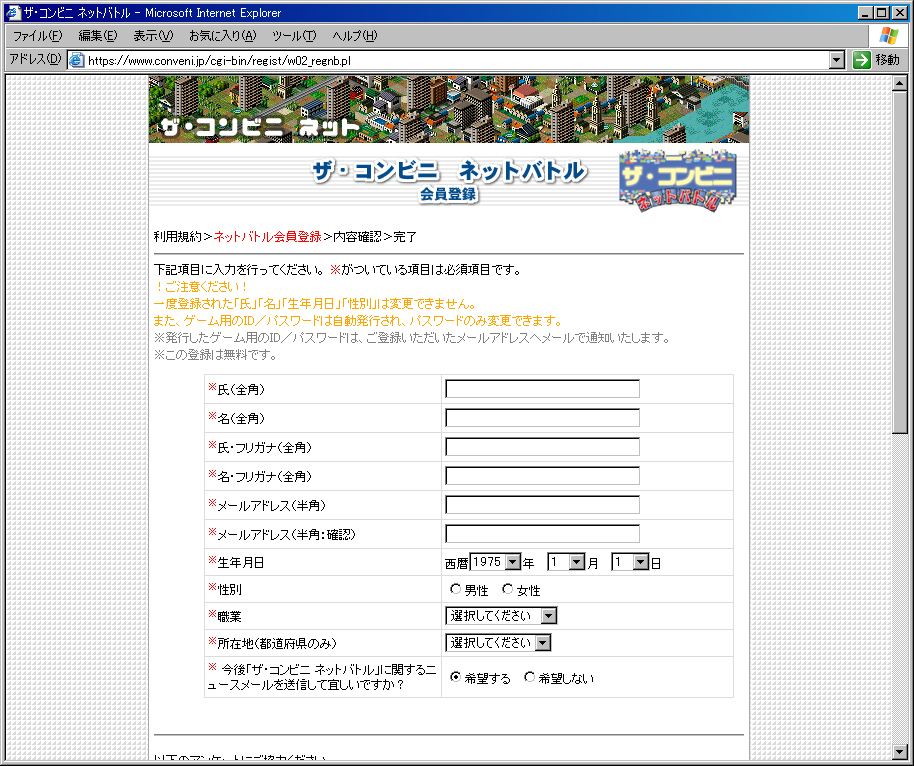
Task: Click the メールアドレス confirmation (確認) input field
Action: coord(542,534)
